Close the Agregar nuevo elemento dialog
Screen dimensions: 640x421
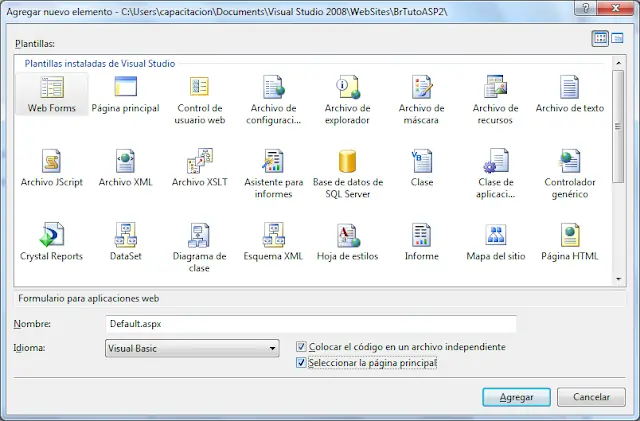click(x=616, y=8)
